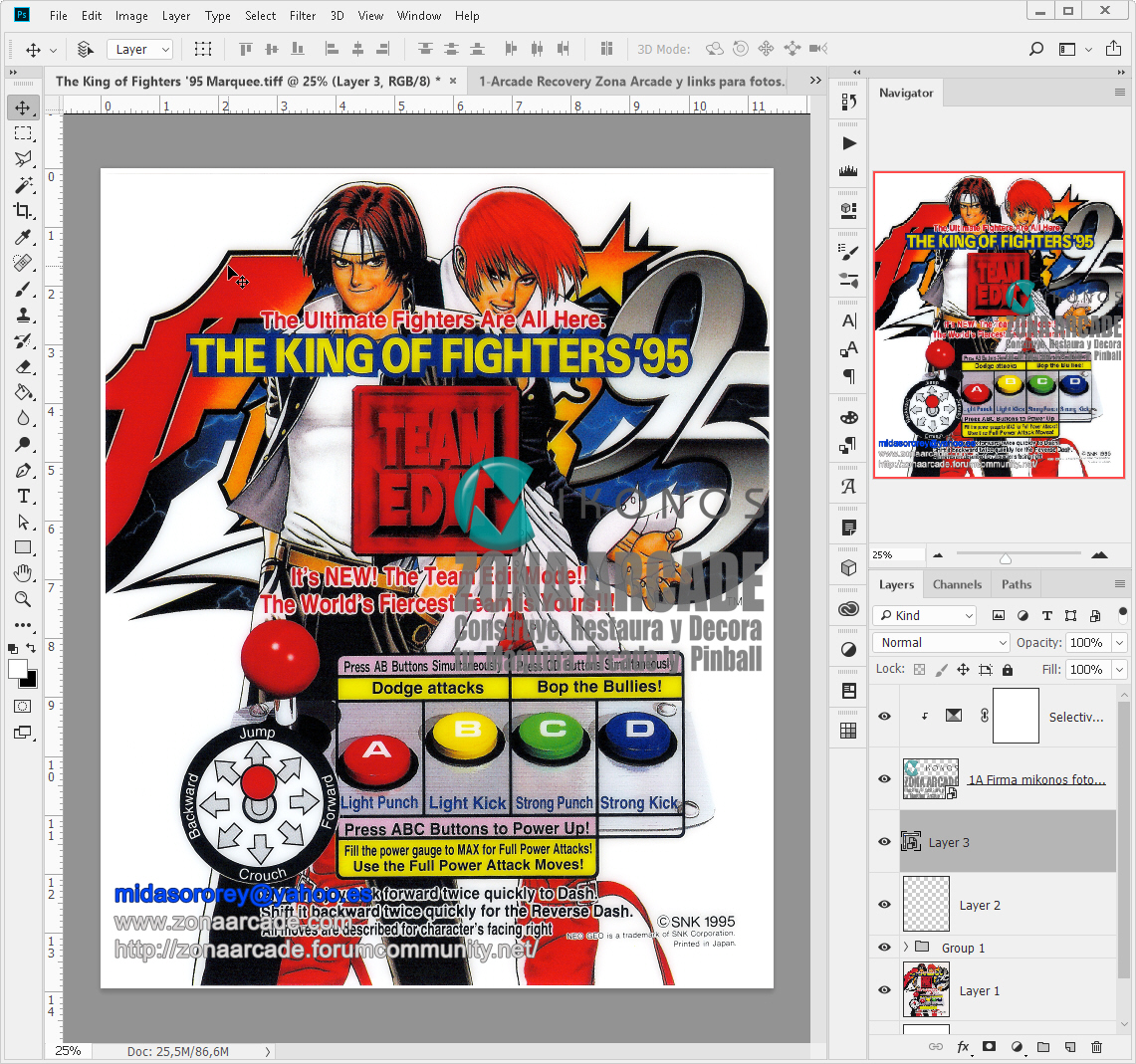Hide the Layer 3 layer
Viewport: 1136px width, 1064px height.
tap(884, 841)
